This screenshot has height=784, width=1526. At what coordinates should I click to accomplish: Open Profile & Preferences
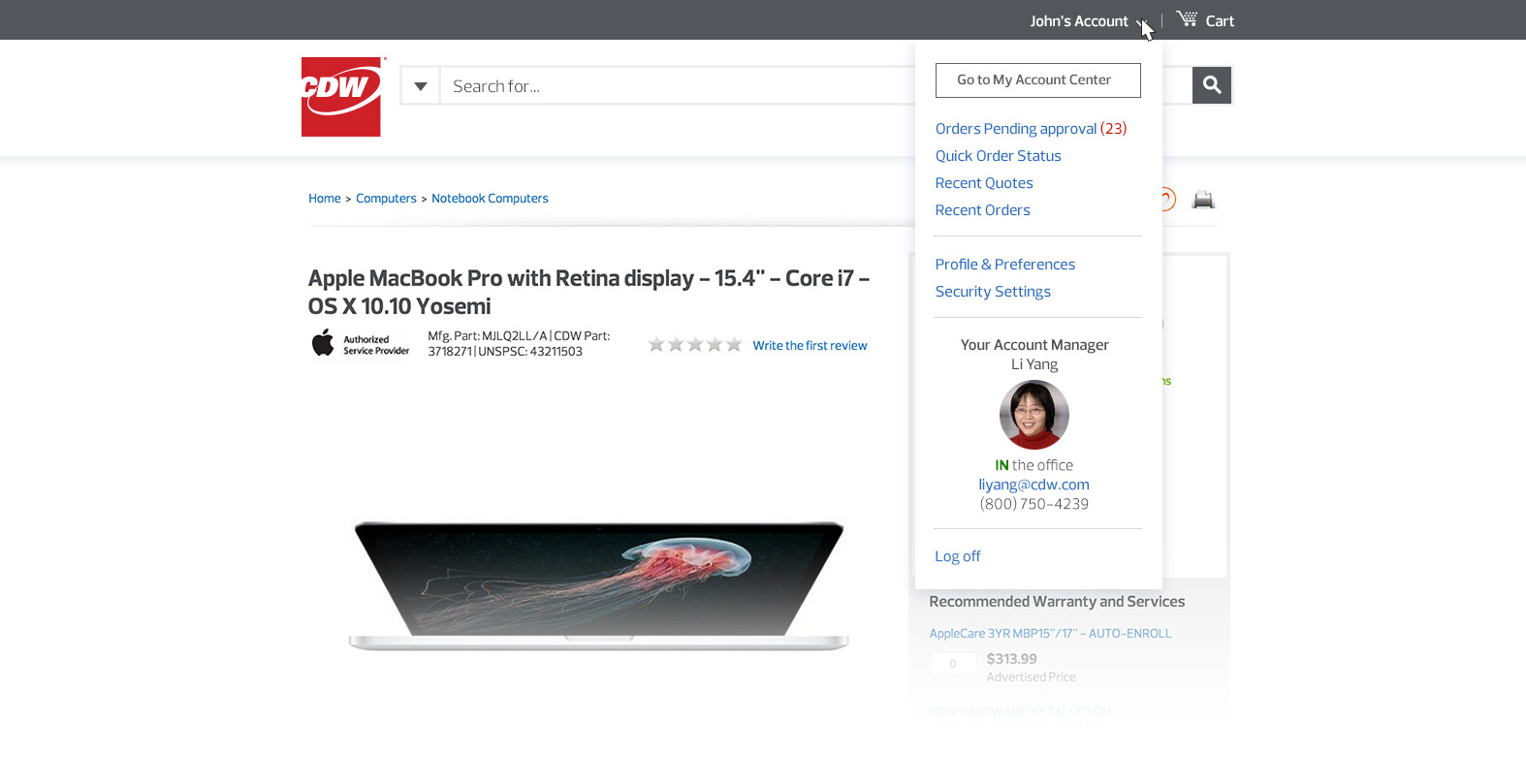(x=1004, y=265)
